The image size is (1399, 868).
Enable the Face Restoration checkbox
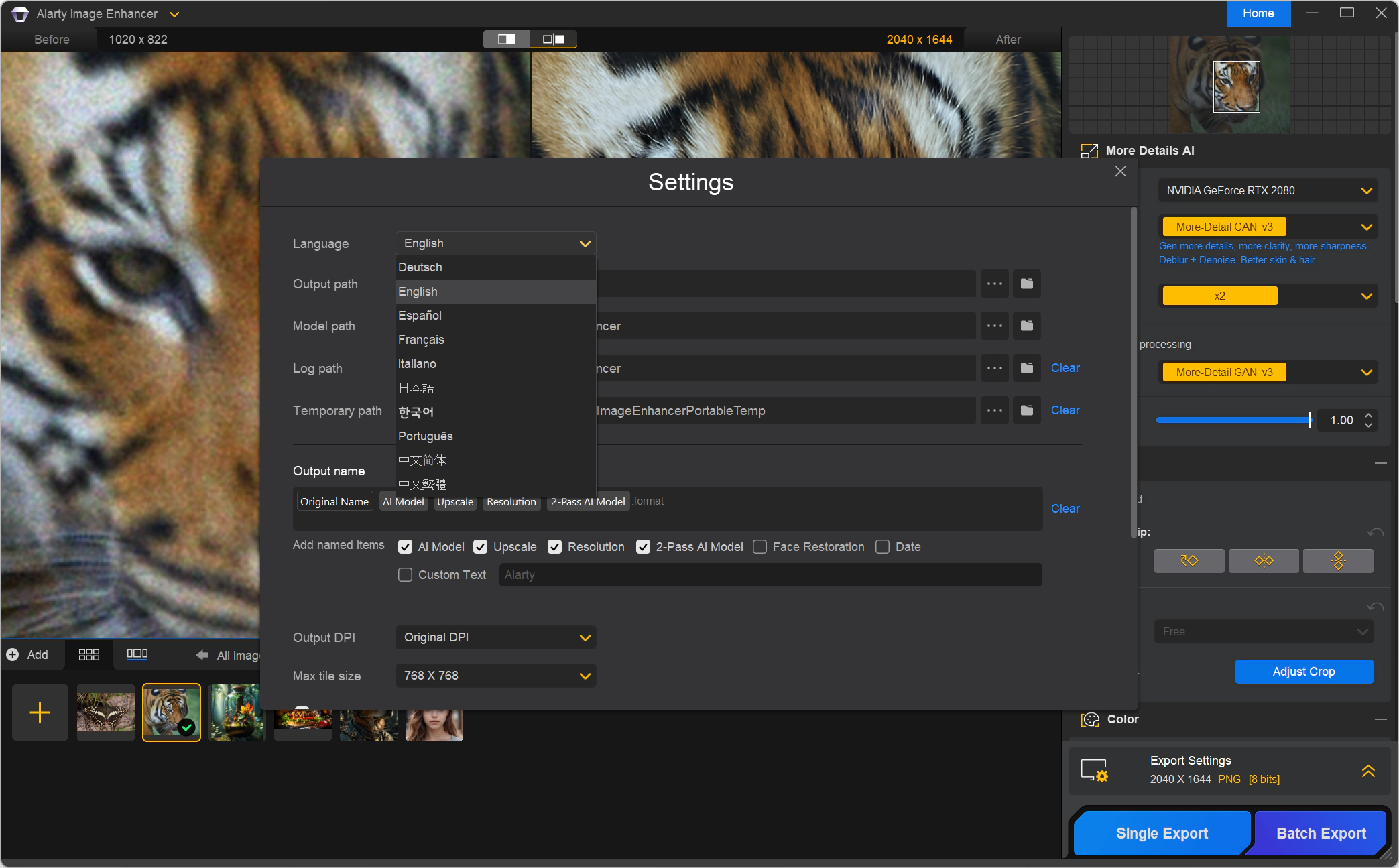[x=759, y=547]
